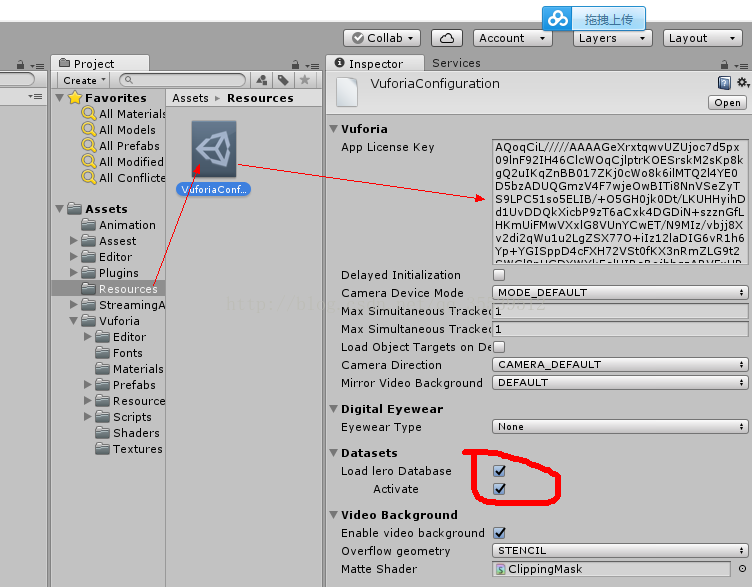
Task: Open the Collab dropdown
Action: 382,38
